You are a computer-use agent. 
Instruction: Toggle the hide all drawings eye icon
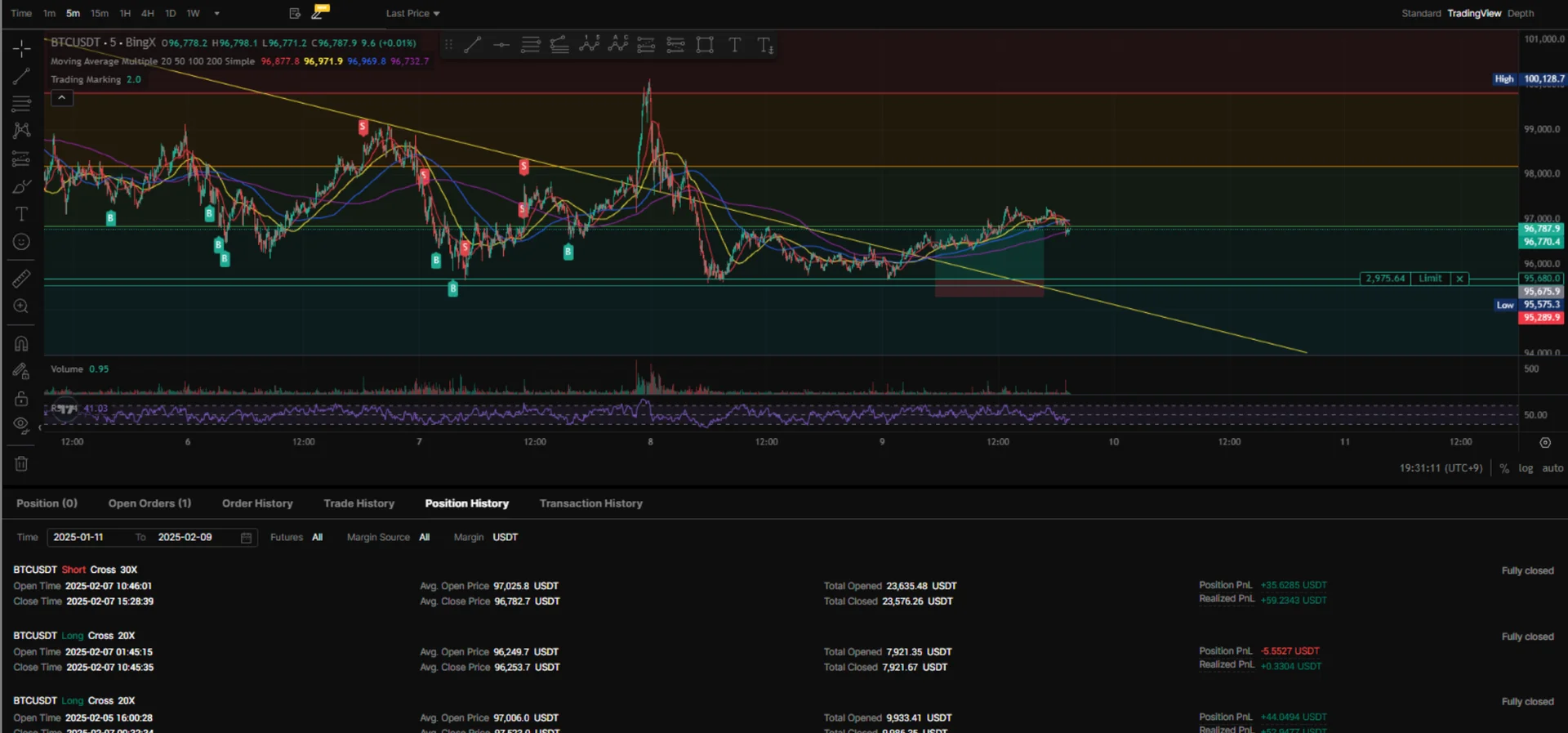pyautogui.click(x=21, y=423)
